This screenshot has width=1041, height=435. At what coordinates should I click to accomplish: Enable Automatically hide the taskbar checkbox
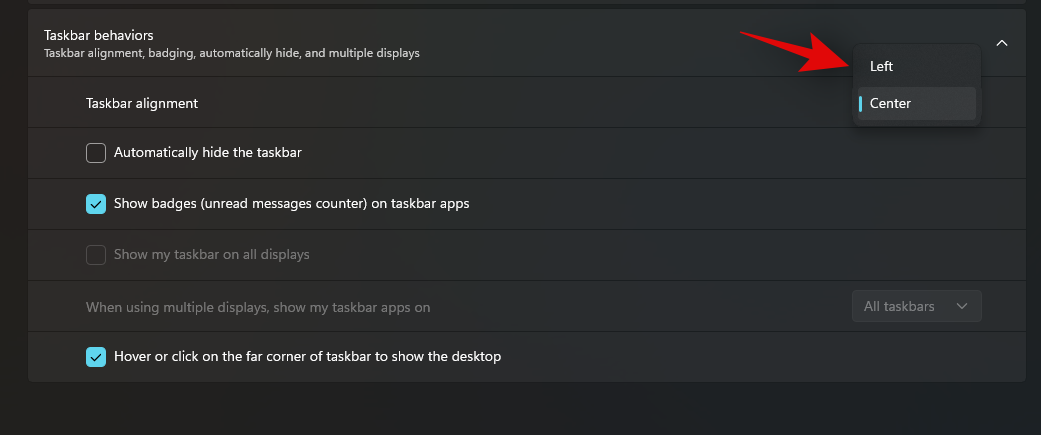[96, 153]
